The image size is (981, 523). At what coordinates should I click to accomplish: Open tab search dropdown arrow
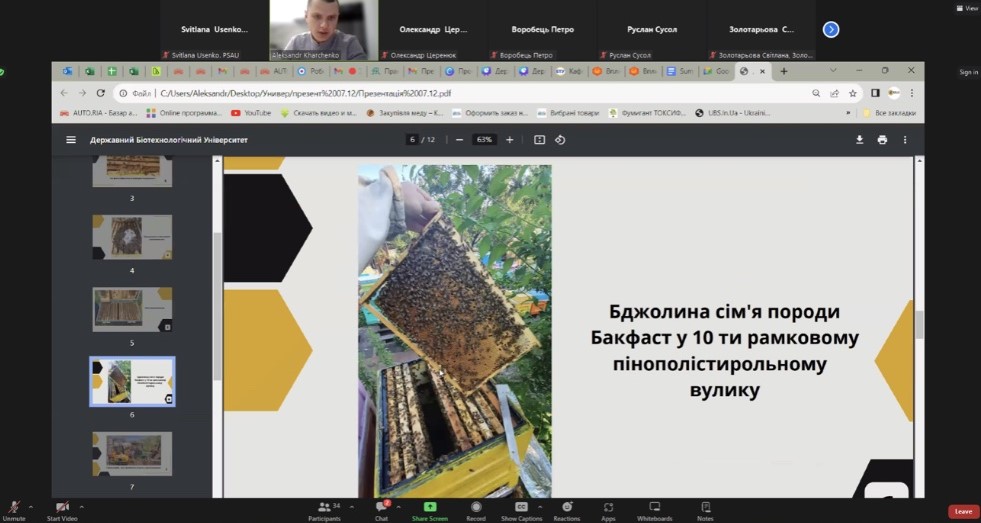pyautogui.click(x=833, y=71)
